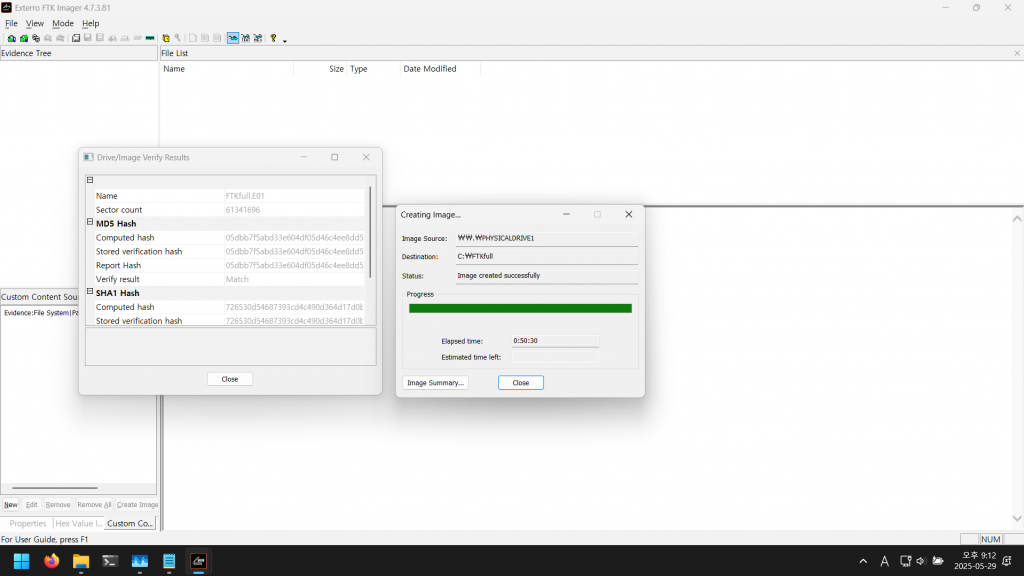Screen dimensions: 1024x576
Task: Switch to the Properties tab
Action: [x=27, y=524]
